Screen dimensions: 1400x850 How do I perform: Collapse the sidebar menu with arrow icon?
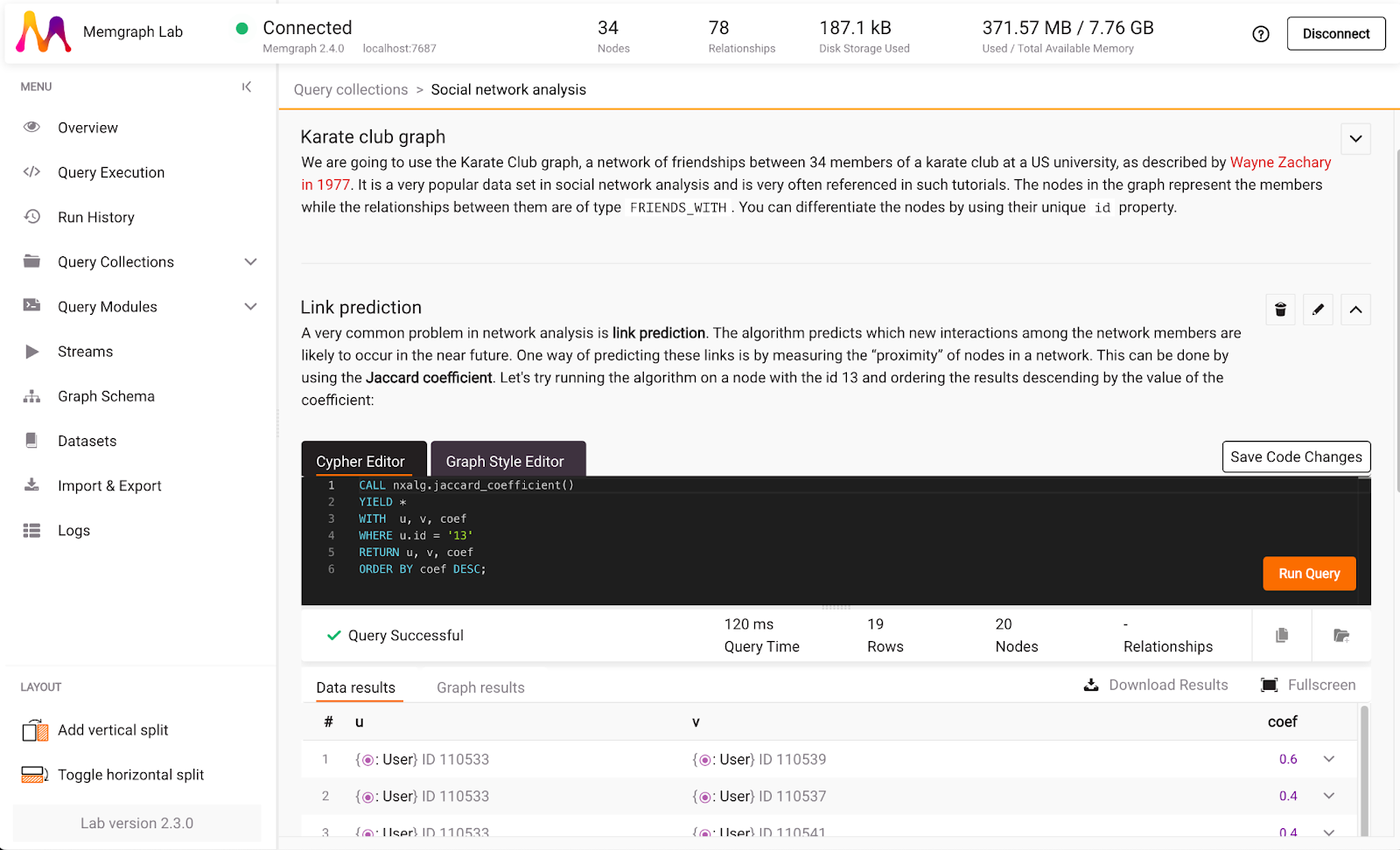coord(247,87)
